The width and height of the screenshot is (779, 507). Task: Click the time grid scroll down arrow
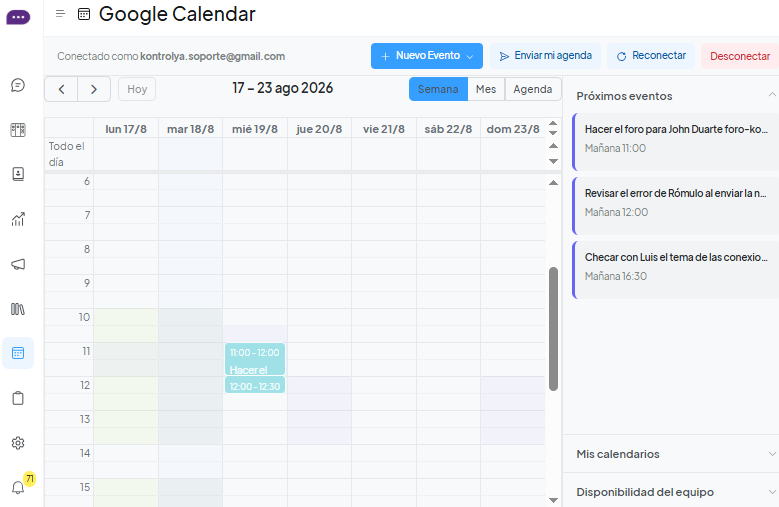[553, 500]
